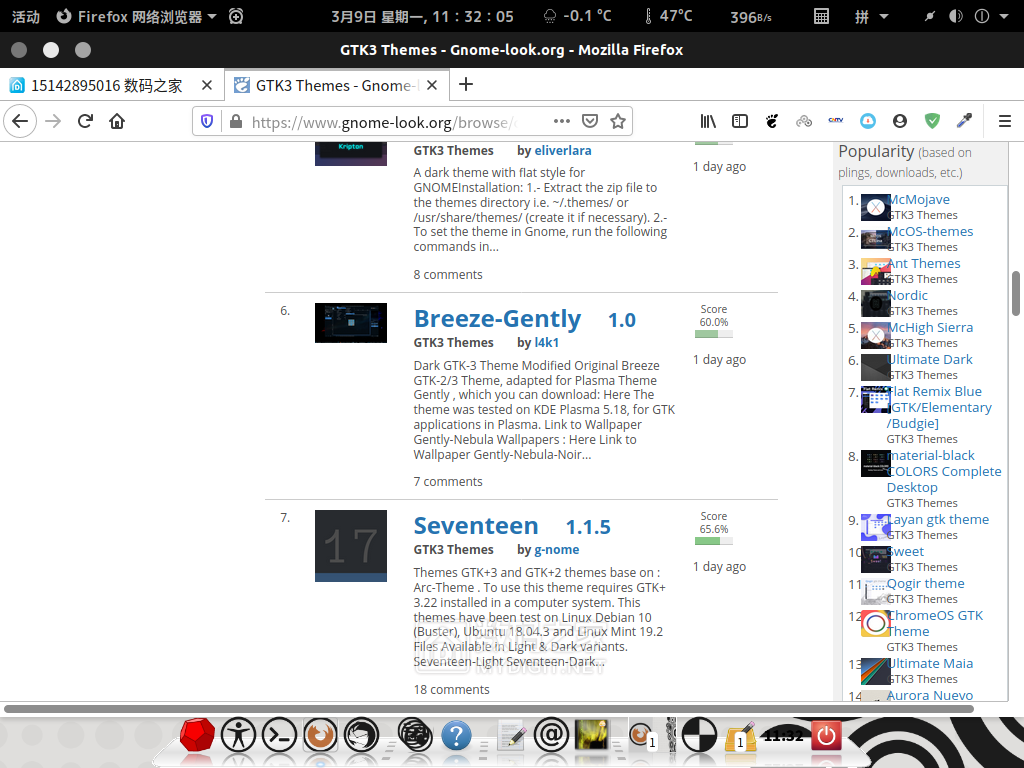Open the Firefox hamburger menu
1024x768 pixels.
1004,121
